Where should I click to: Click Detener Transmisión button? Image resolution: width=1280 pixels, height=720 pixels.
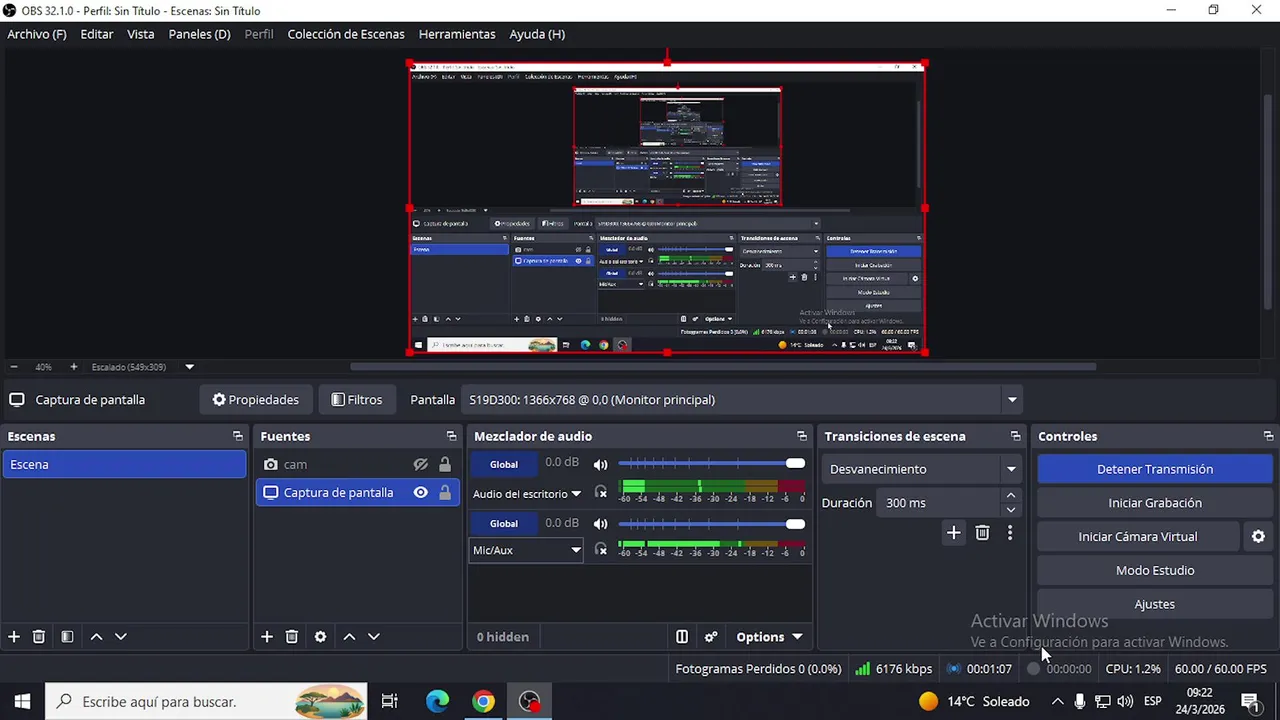(1155, 469)
